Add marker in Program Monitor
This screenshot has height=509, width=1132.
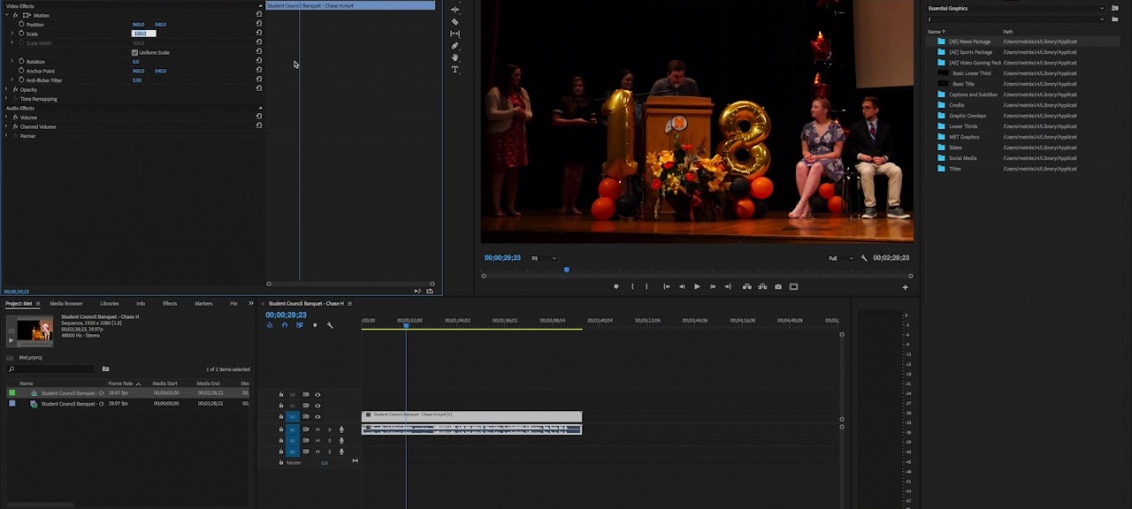[x=616, y=287]
